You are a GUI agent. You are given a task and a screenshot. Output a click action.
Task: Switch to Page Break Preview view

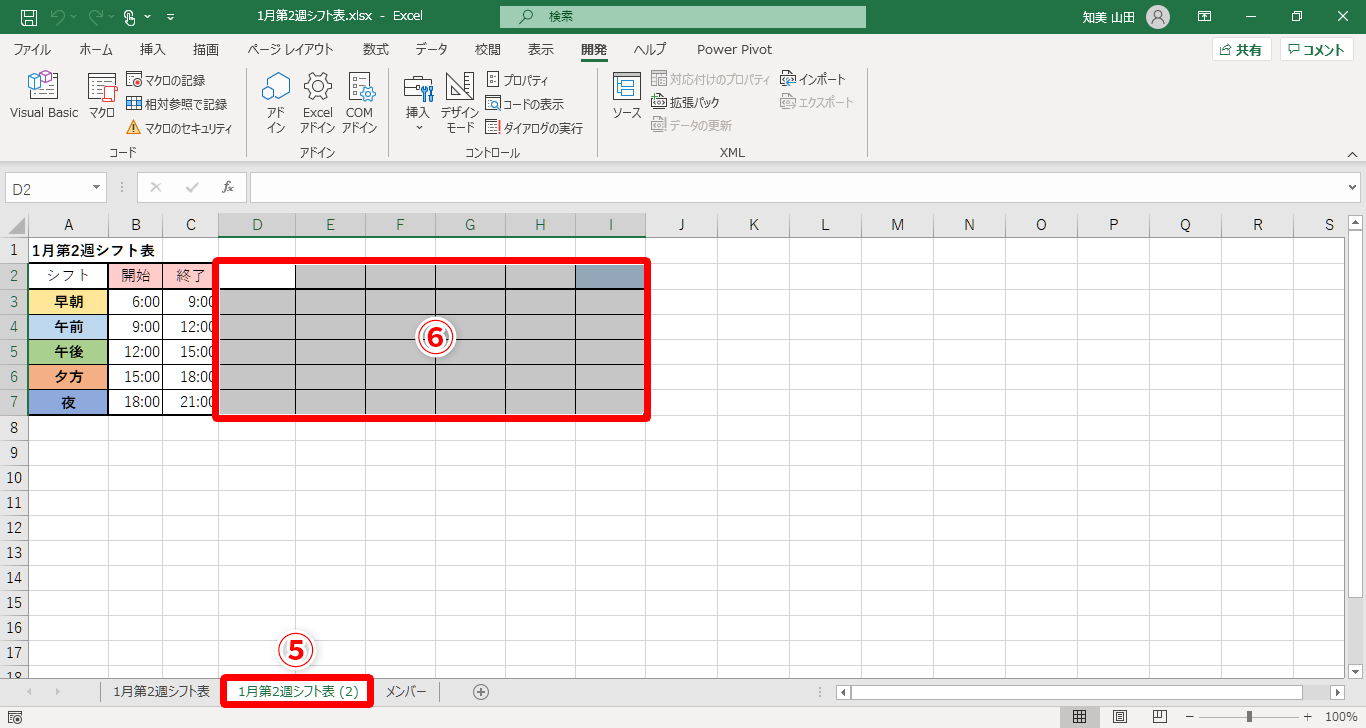click(1160, 717)
